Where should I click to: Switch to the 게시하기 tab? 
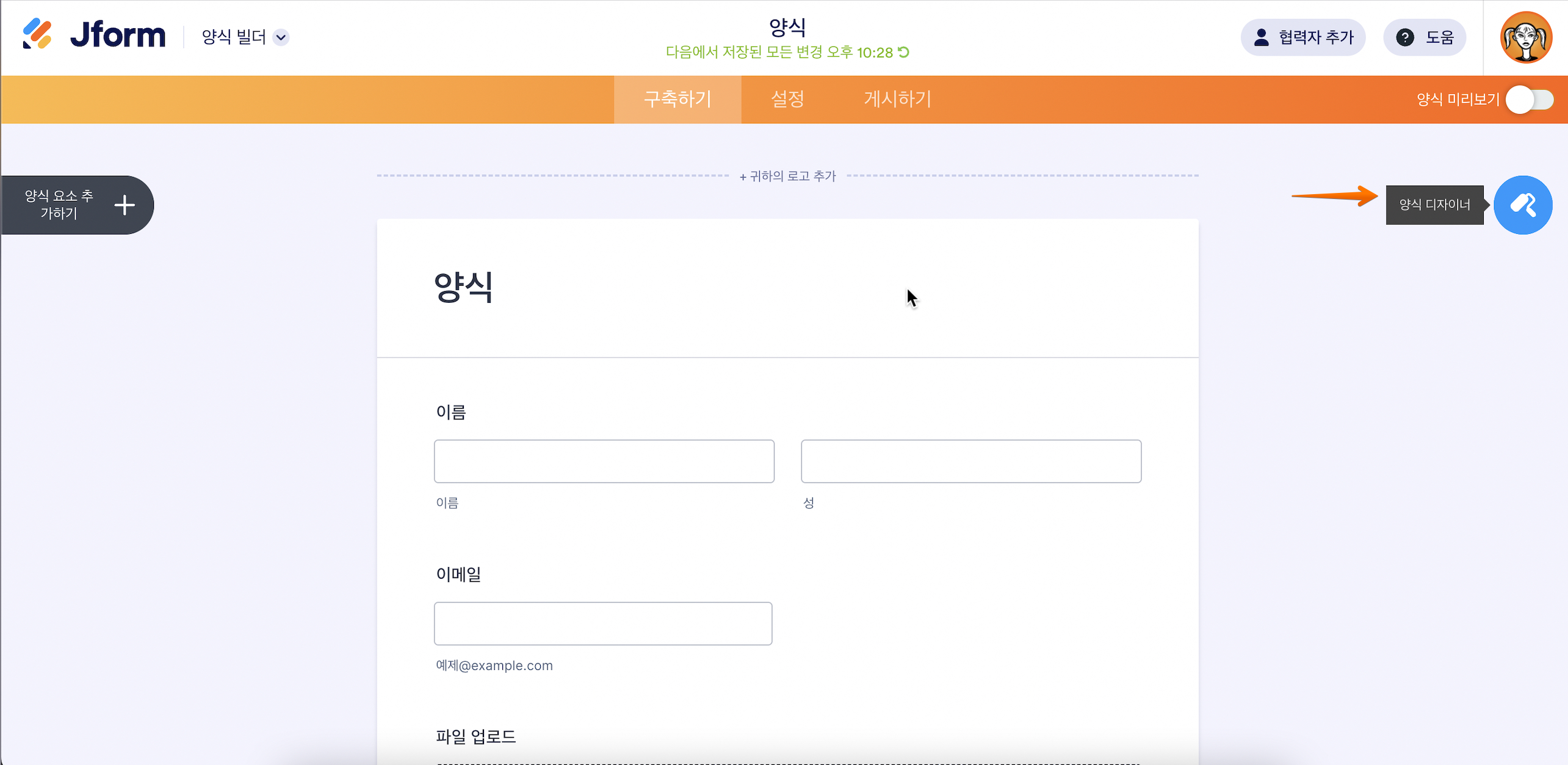tap(897, 99)
